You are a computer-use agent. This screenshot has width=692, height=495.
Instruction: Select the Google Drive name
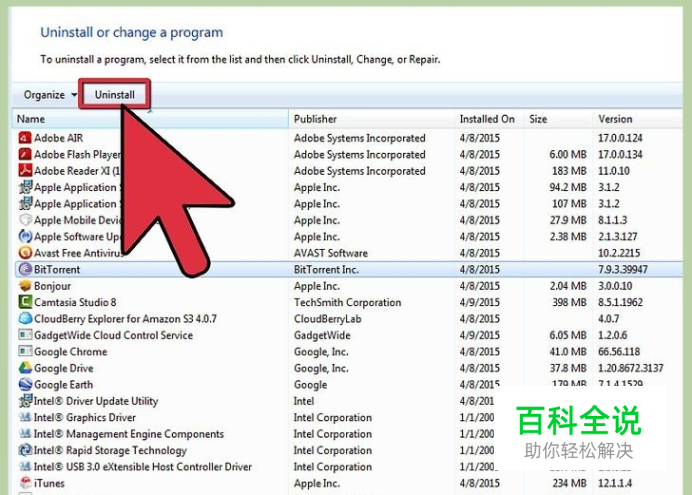pos(64,368)
